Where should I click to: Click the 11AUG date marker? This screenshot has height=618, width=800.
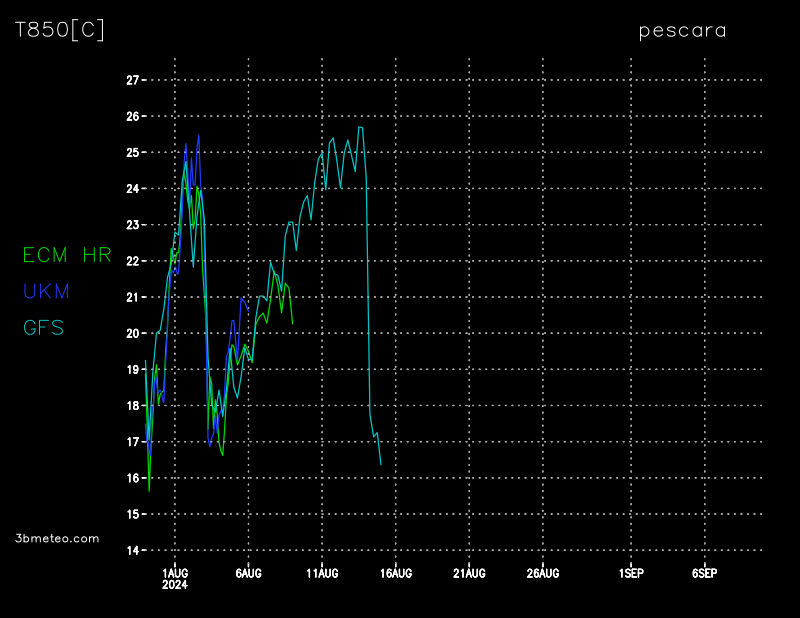[322, 573]
